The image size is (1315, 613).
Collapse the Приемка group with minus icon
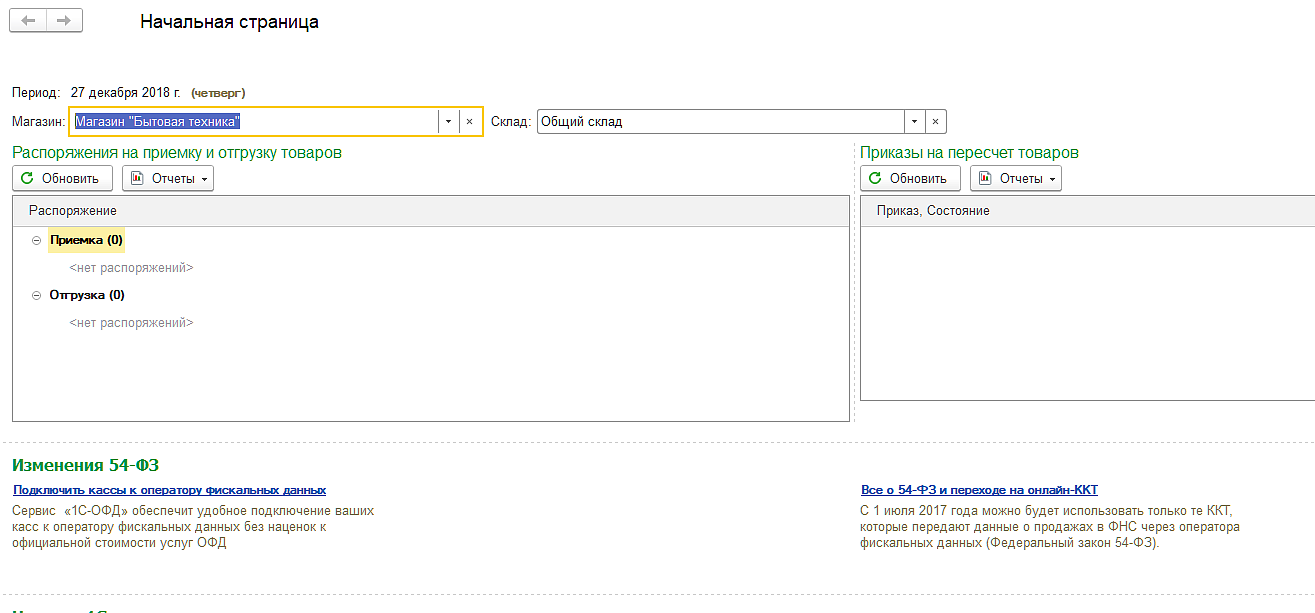[x=37, y=241]
